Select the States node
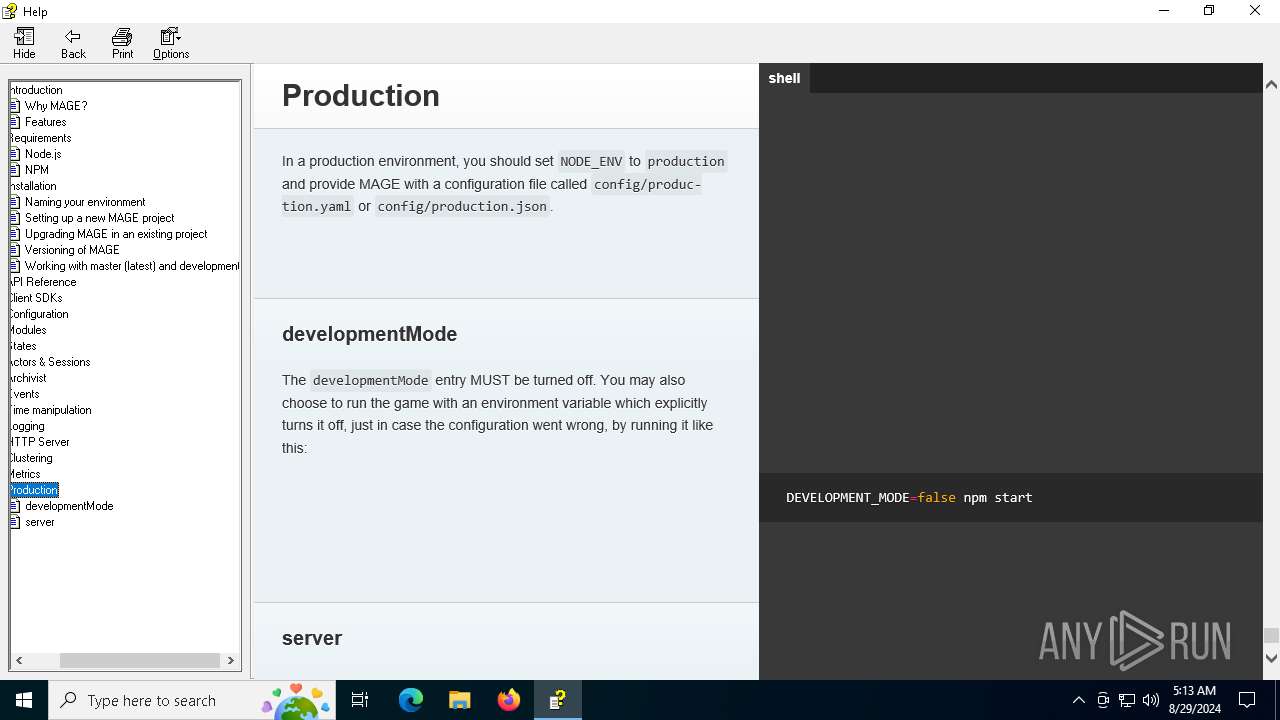Viewport: 1280px width, 720px height. (x=23, y=346)
